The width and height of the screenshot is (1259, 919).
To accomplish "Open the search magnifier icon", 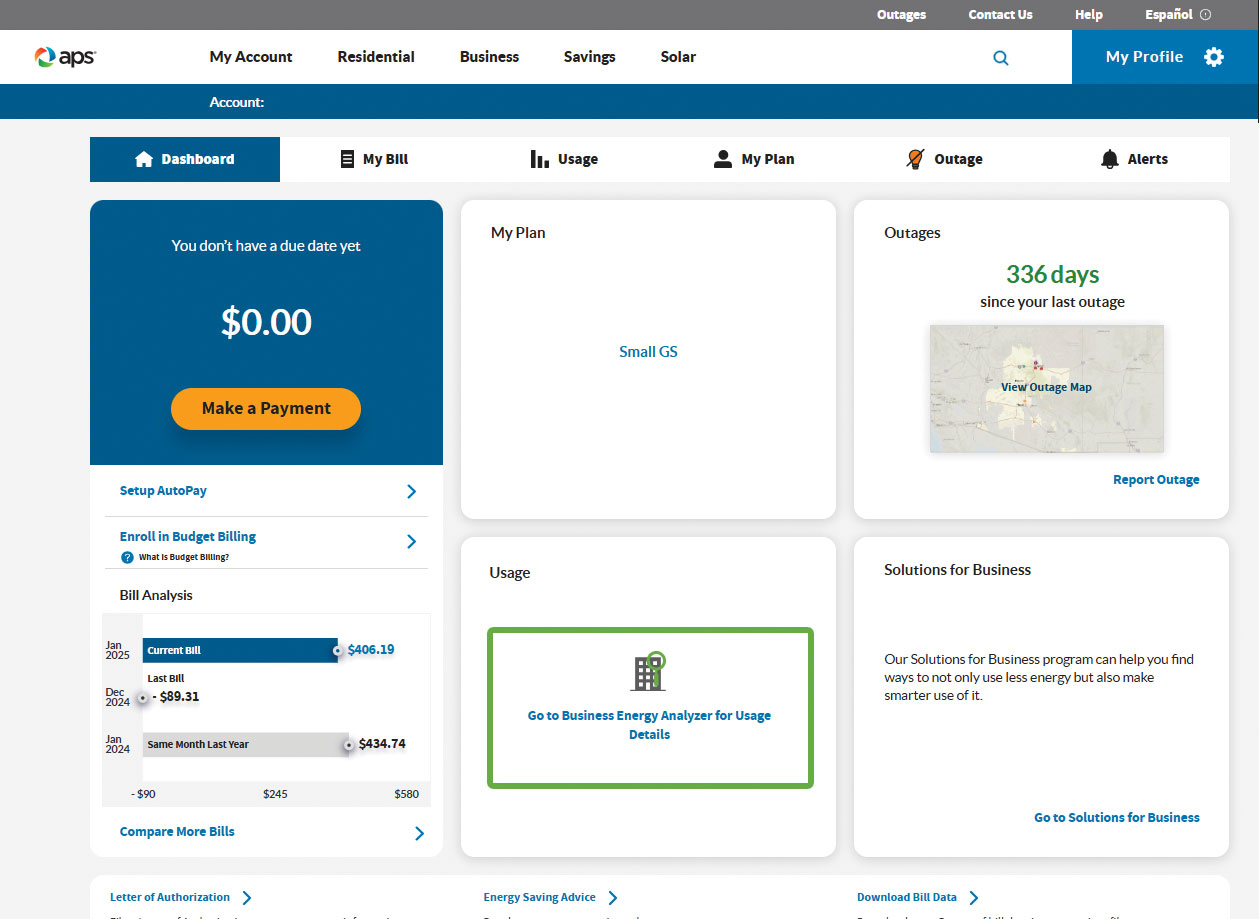I will click(x=1000, y=58).
